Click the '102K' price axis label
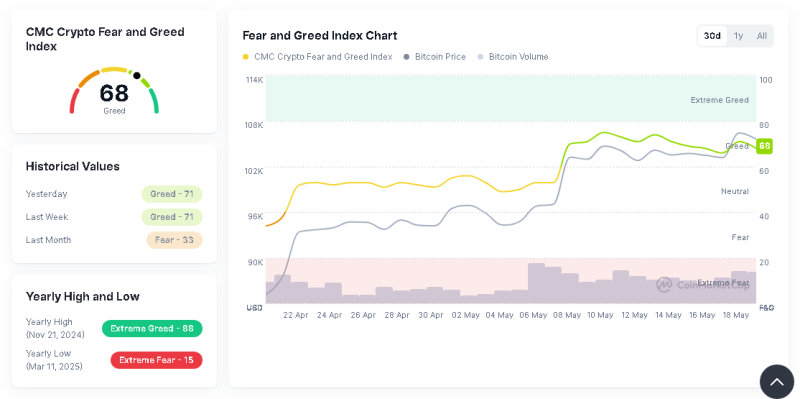Image resolution: width=800 pixels, height=399 pixels. (x=254, y=171)
